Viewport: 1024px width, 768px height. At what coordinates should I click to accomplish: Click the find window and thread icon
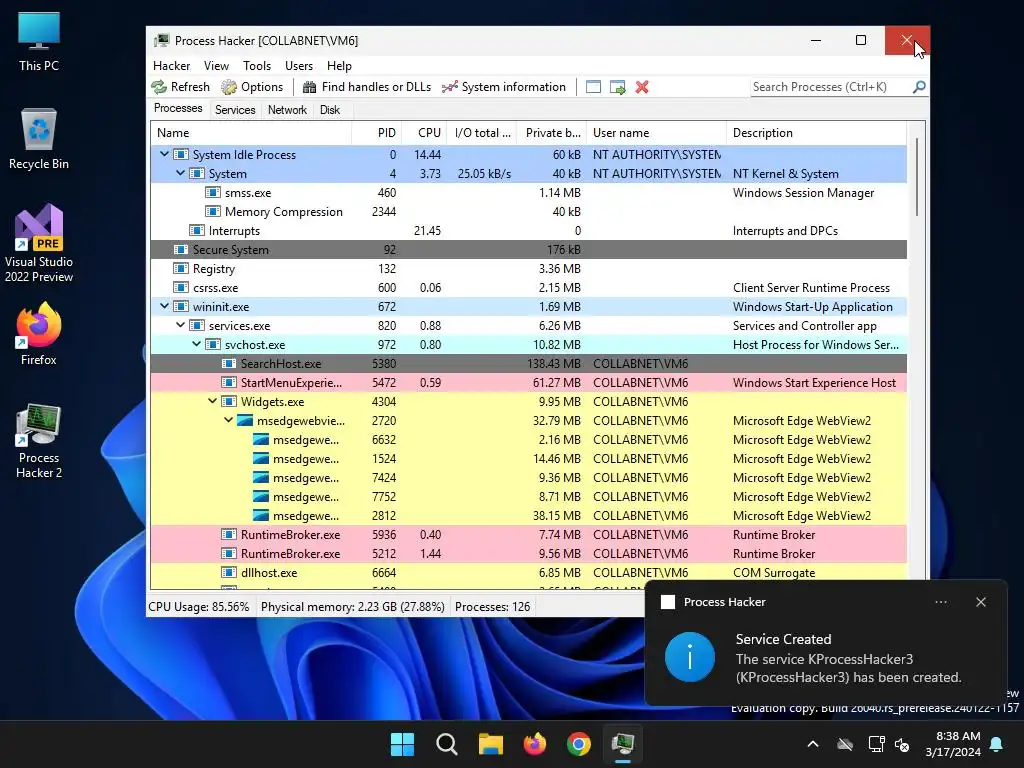[617, 87]
